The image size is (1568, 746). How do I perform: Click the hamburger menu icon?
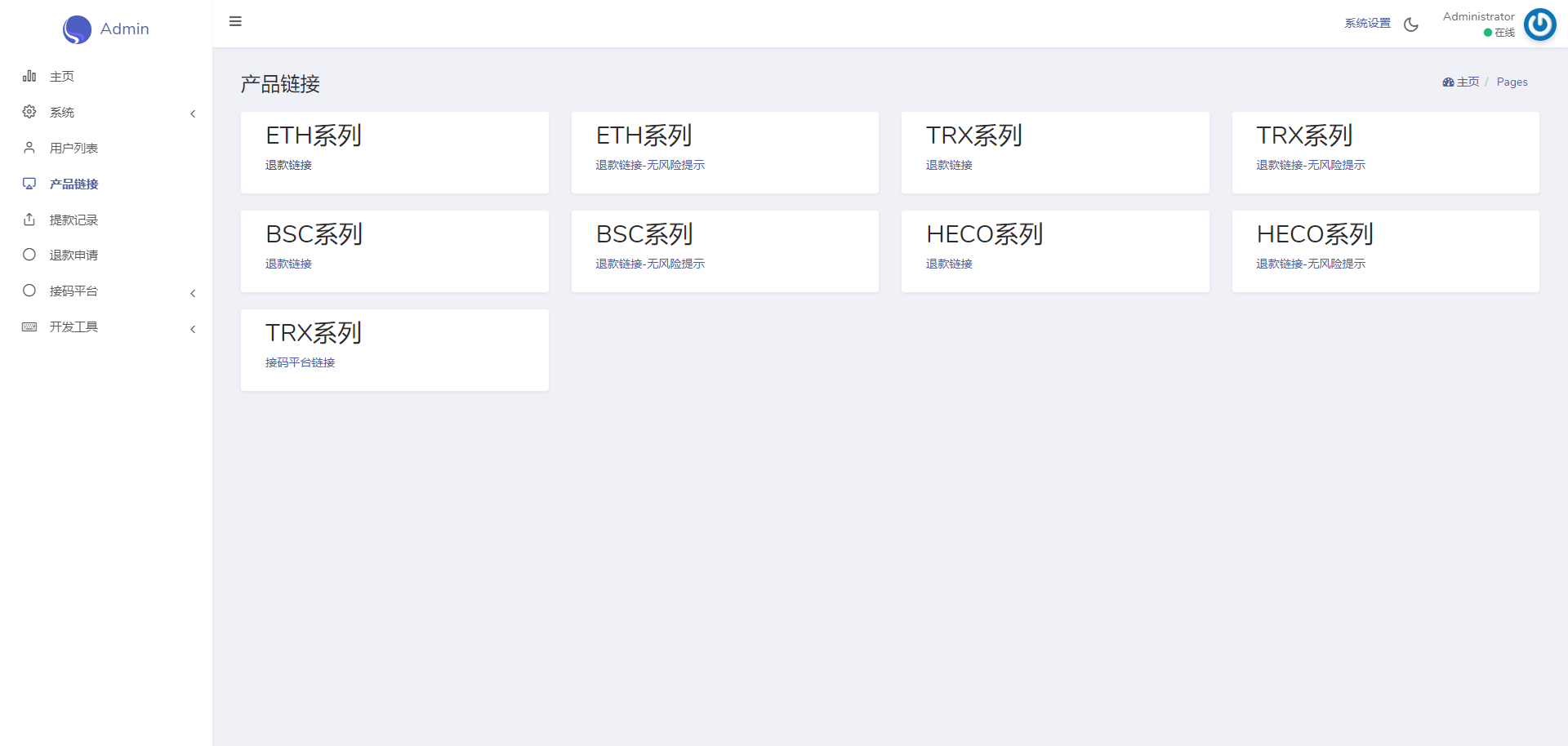click(x=235, y=21)
